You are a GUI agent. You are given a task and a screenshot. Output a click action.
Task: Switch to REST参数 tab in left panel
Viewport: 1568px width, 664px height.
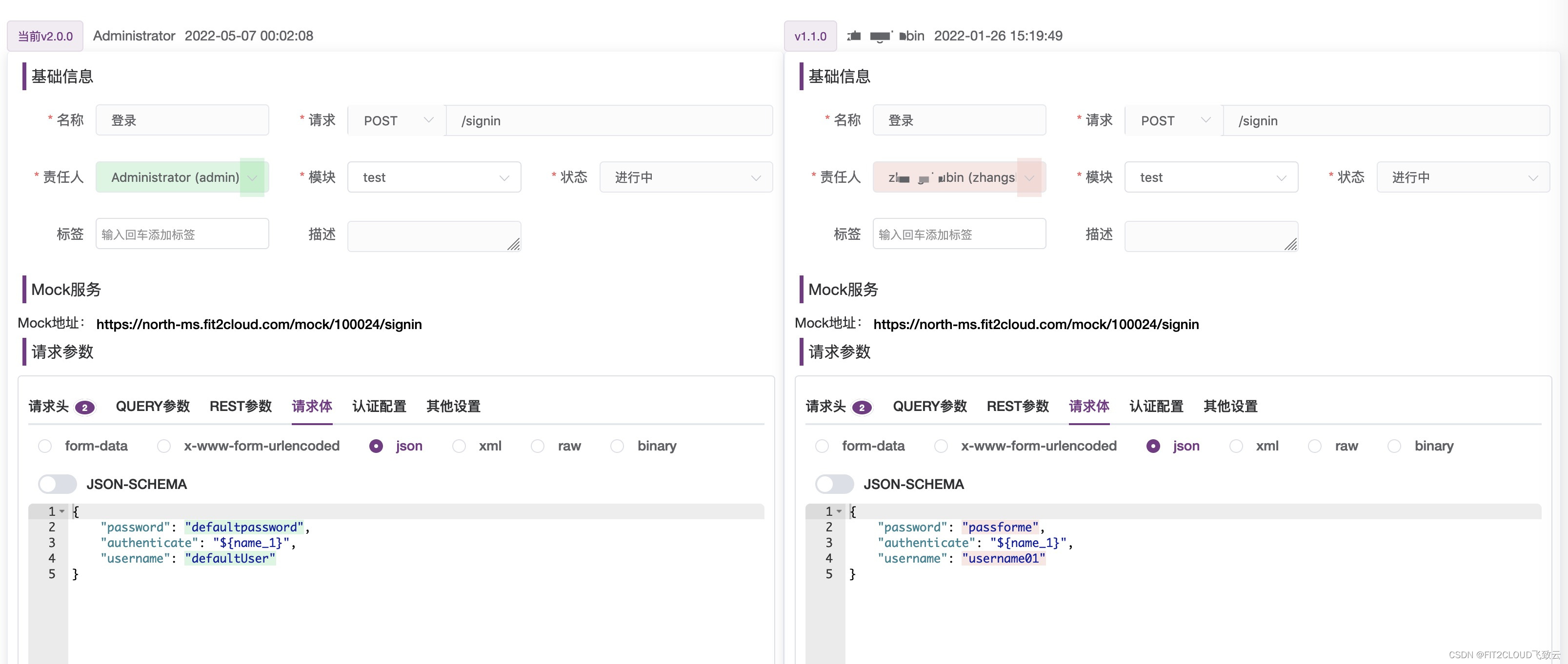coord(241,406)
